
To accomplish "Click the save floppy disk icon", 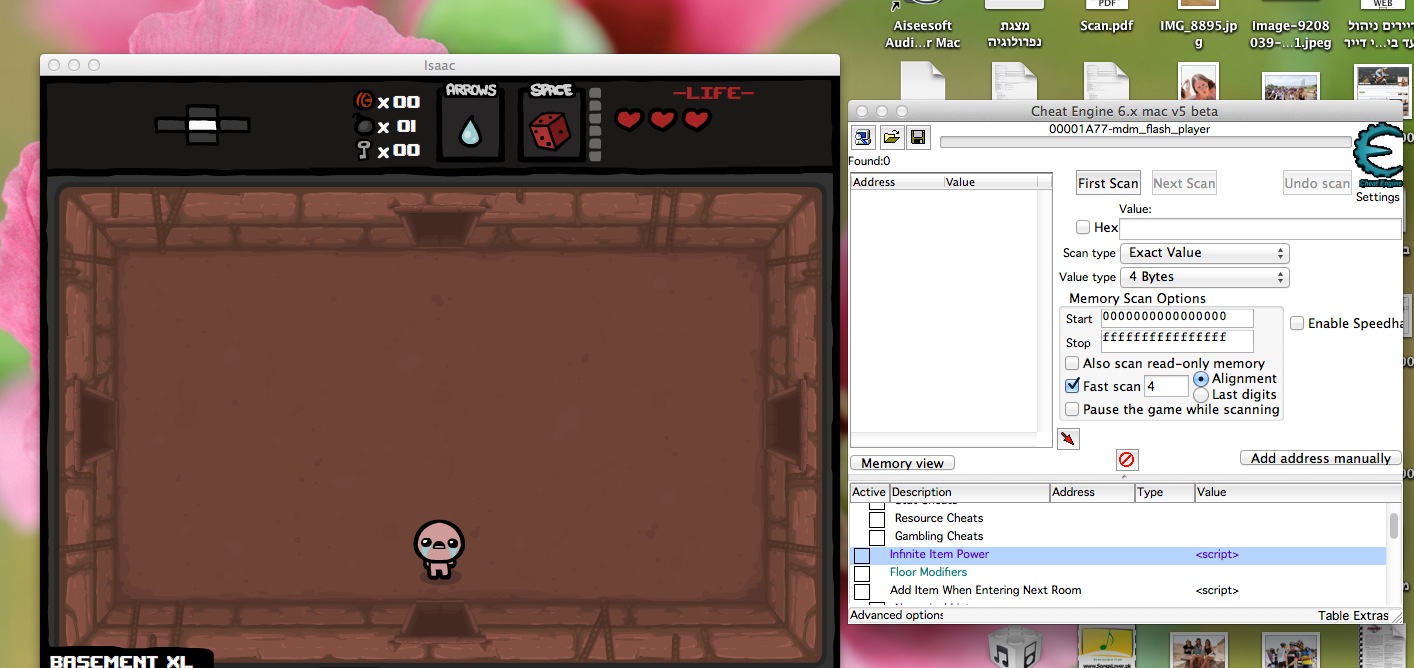I will [x=917, y=137].
